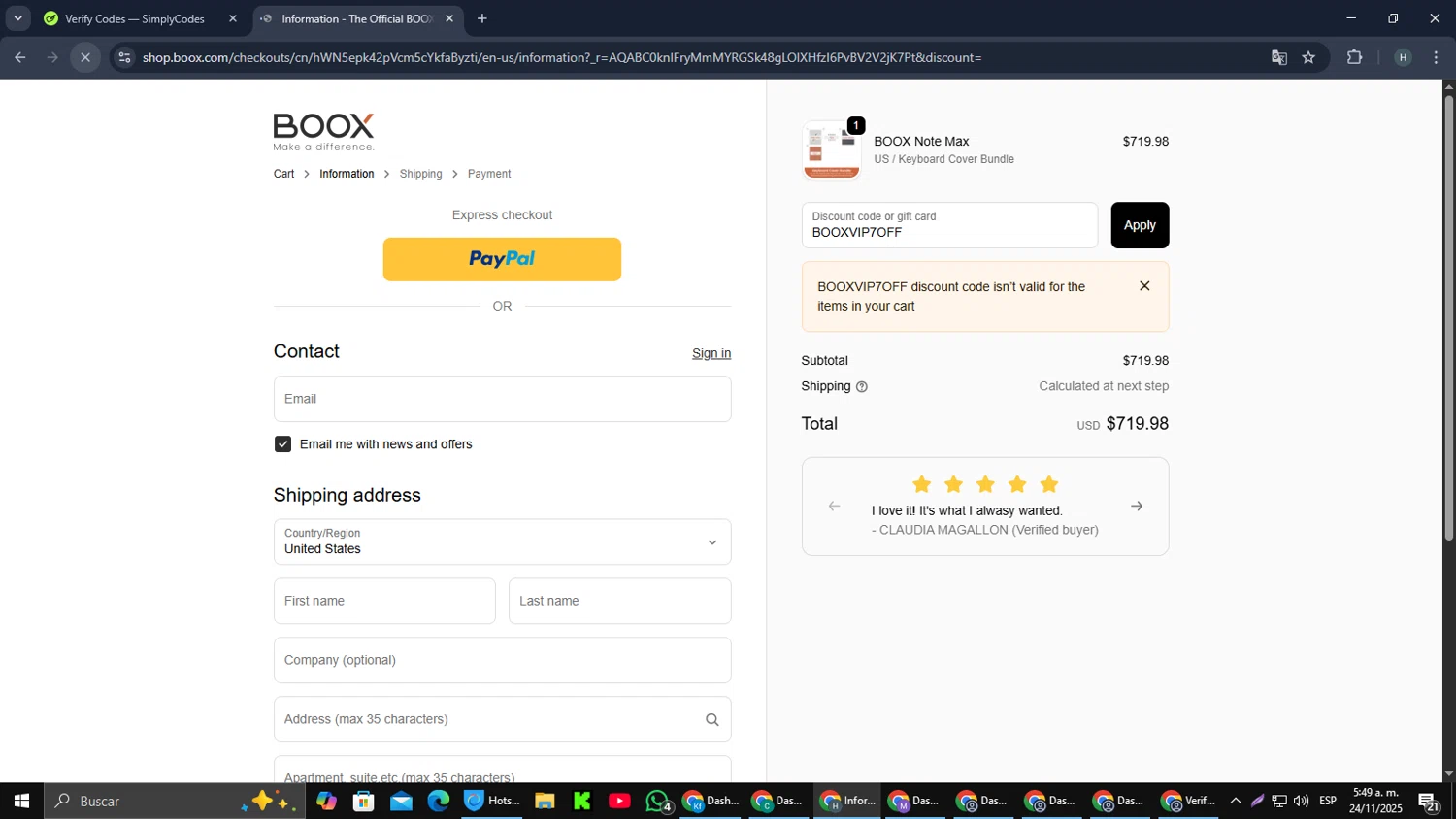The height and width of the screenshot is (819, 1456).
Task: Open the Windows Start menu
Action: click(21, 801)
